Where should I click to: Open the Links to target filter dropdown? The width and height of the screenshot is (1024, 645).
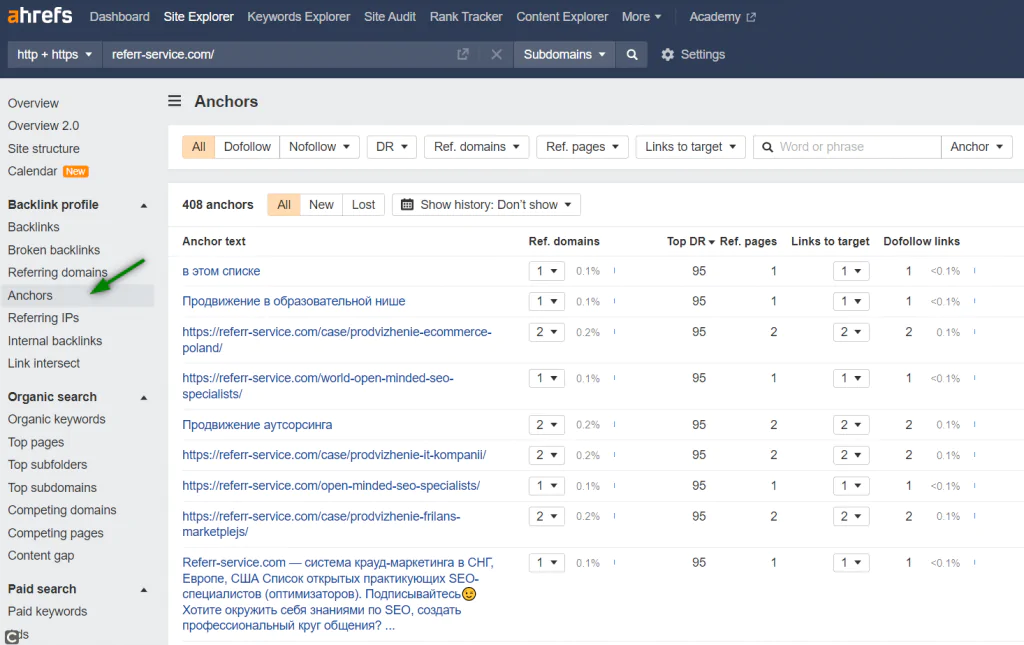coord(690,147)
